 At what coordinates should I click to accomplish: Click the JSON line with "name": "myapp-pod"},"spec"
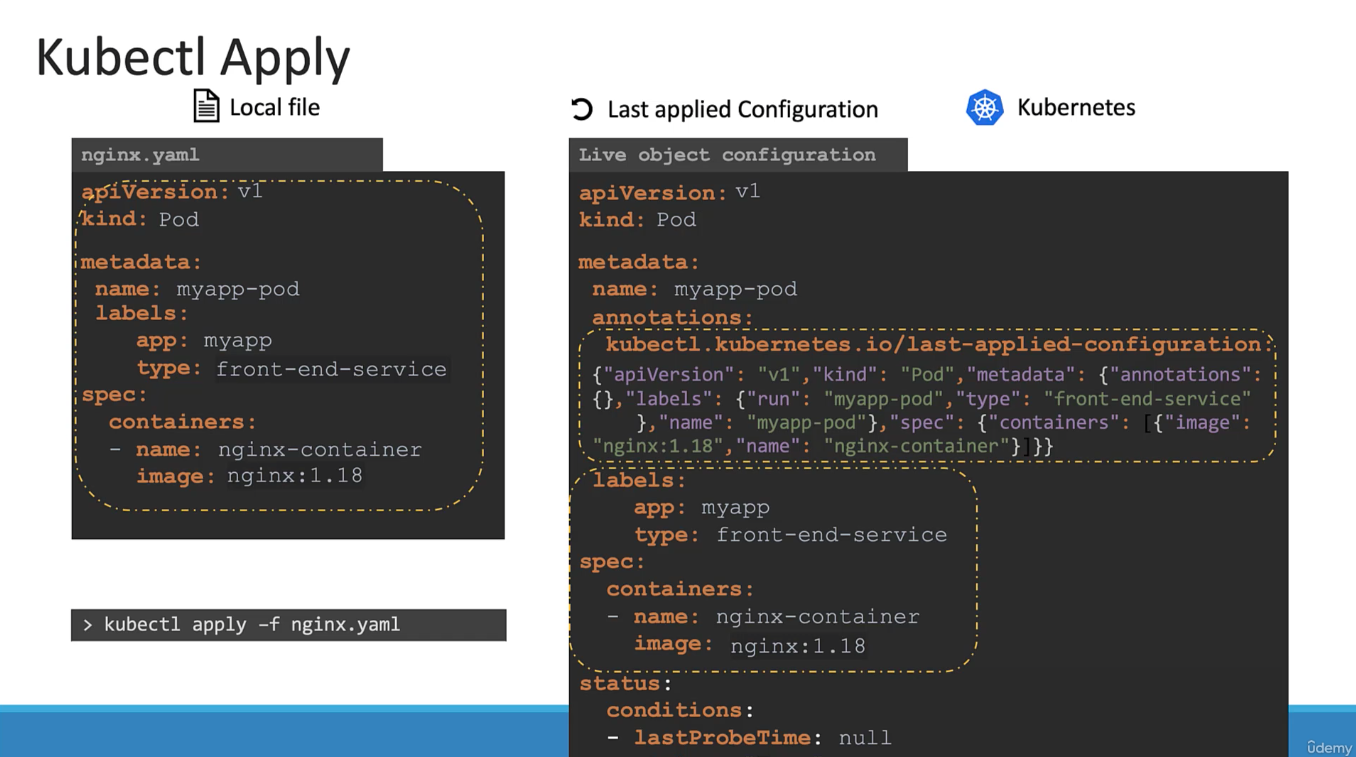click(x=944, y=422)
